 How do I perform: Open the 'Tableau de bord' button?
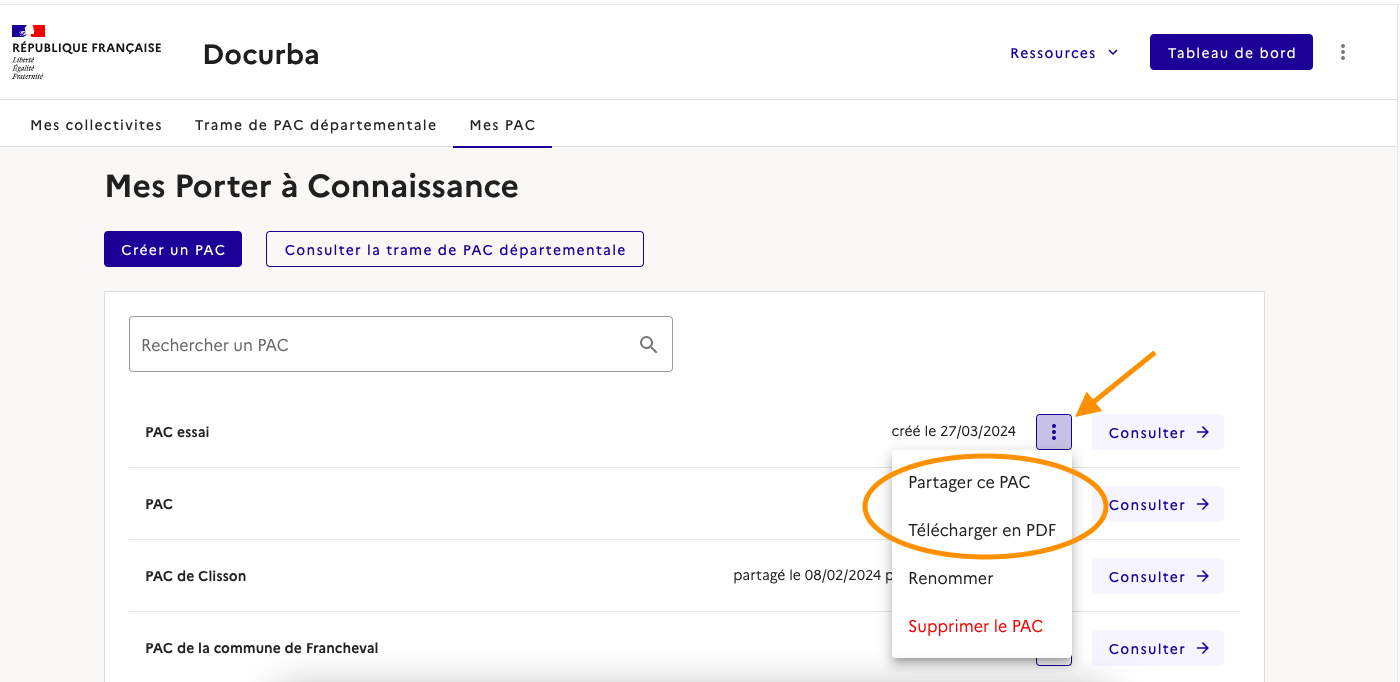[x=1231, y=53]
